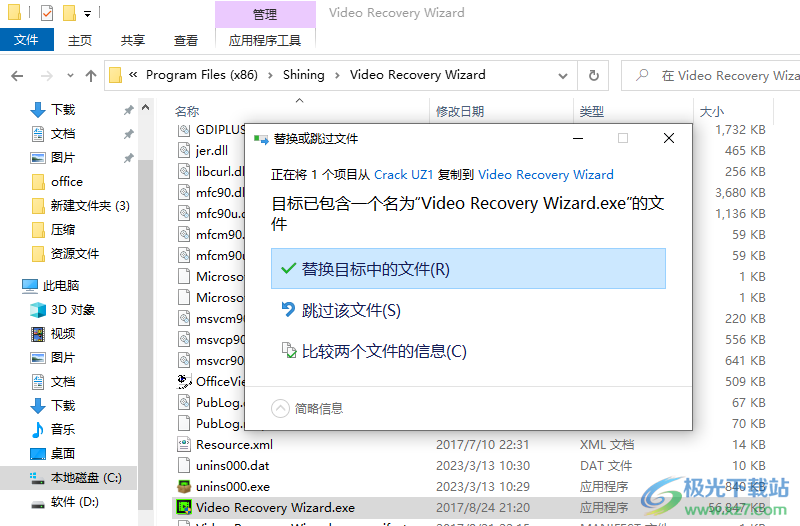The height and width of the screenshot is (526, 800).
Task: Open the 应用程序工具 tab
Action: [265, 40]
